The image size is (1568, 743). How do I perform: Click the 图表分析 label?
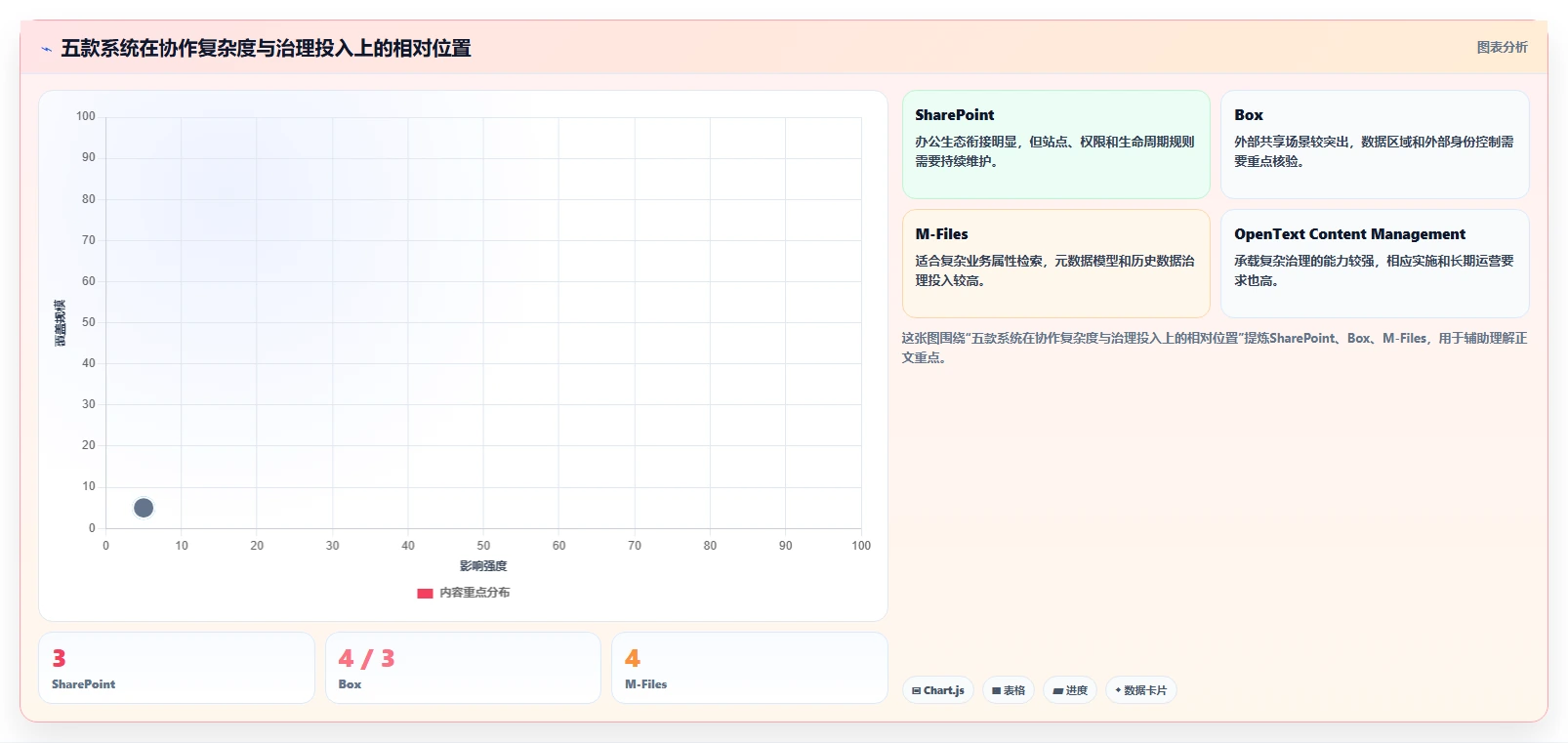(1502, 47)
